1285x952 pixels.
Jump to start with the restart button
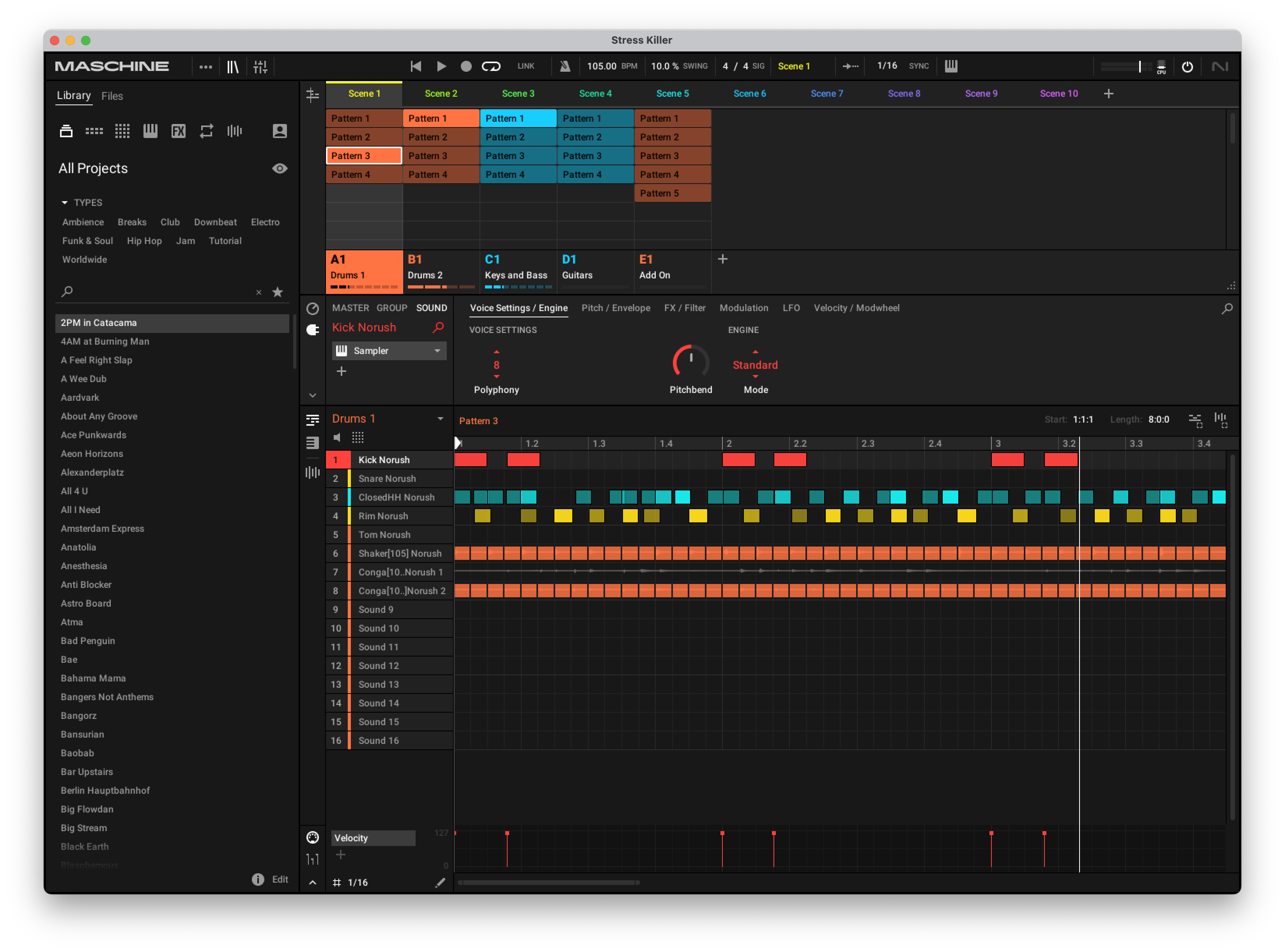tap(416, 66)
